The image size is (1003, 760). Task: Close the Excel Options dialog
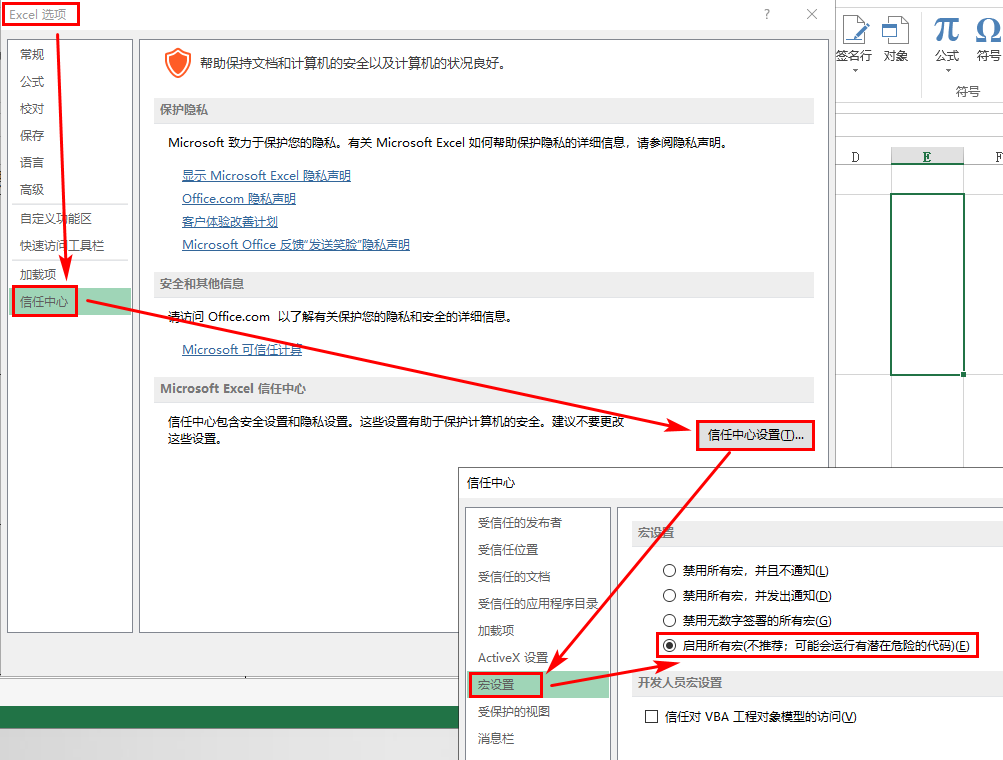[x=812, y=14]
